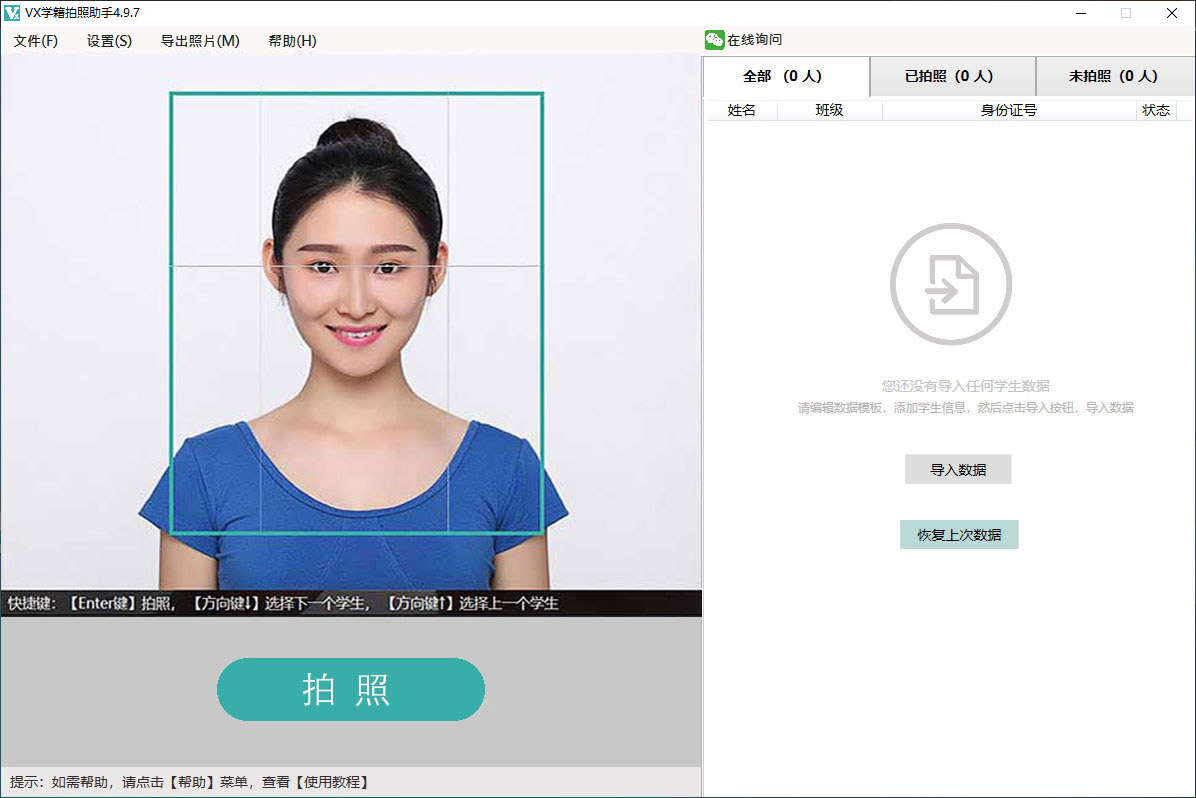Click the WeChat online inquiry icon
Viewport: 1196px width, 798px height.
(714, 39)
